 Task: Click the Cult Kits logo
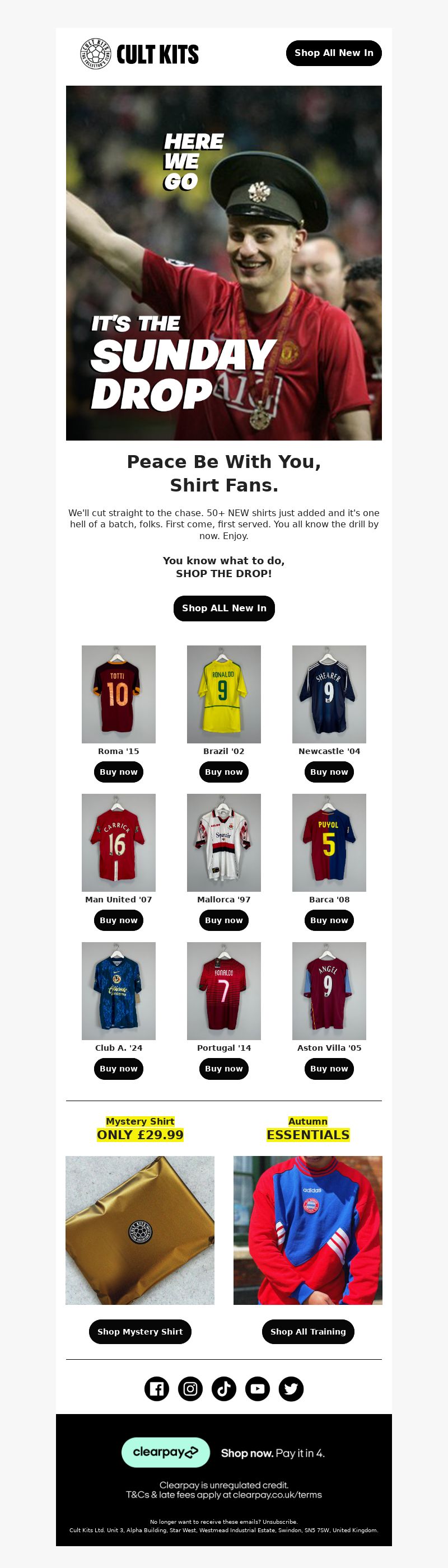[x=139, y=54]
